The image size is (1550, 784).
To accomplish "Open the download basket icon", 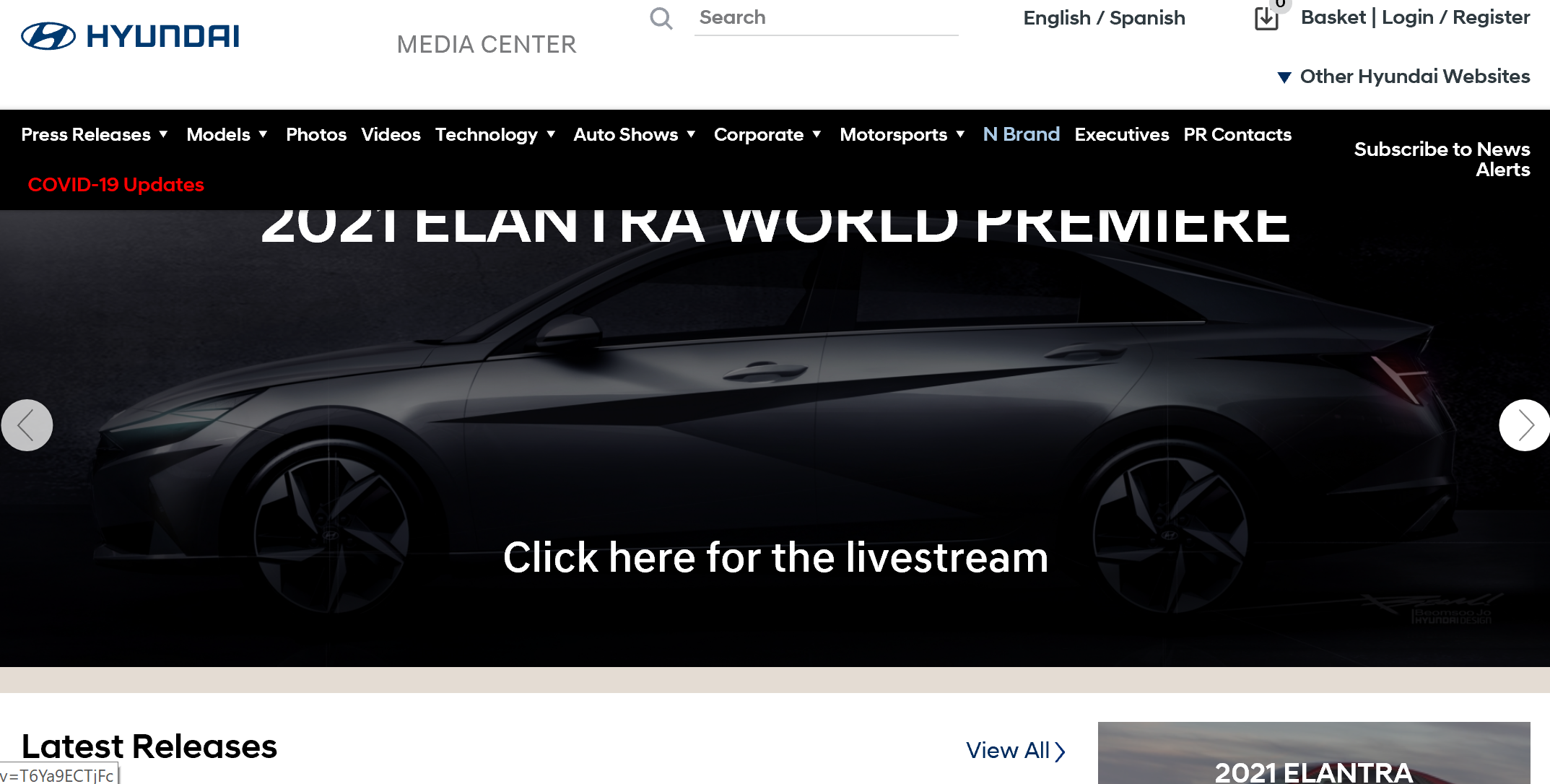I will (1266, 18).
